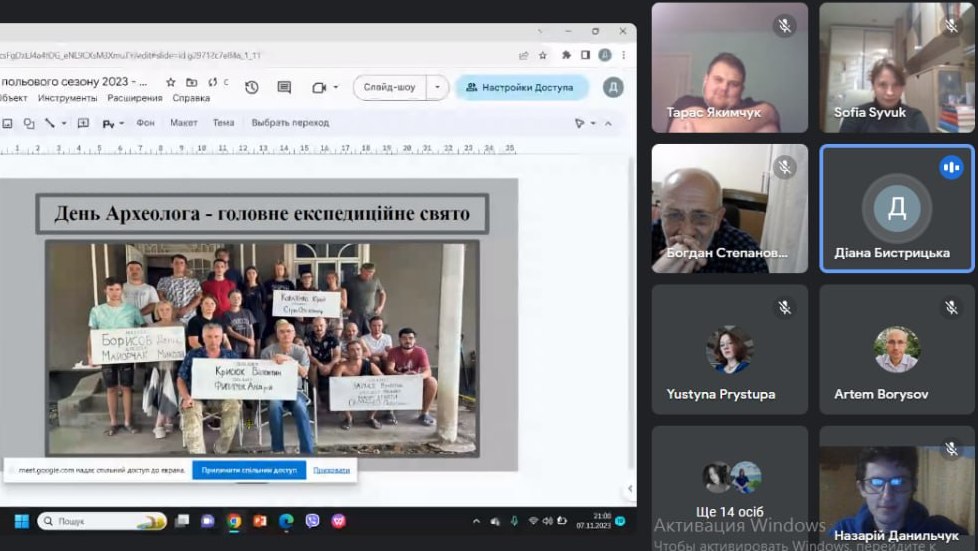The height and width of the screenshot is (551, 978).
Task: Click the Тема theme button
Action: click(x=223, y=123)
